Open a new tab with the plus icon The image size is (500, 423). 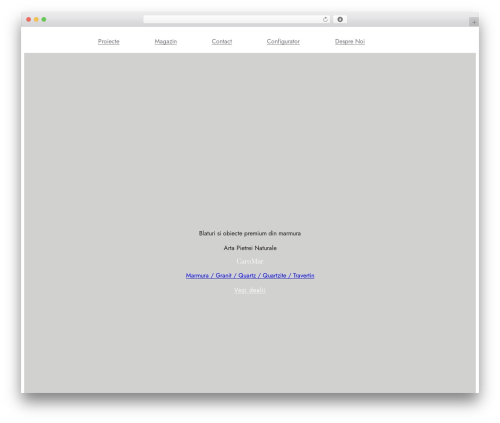coord(474,22)
